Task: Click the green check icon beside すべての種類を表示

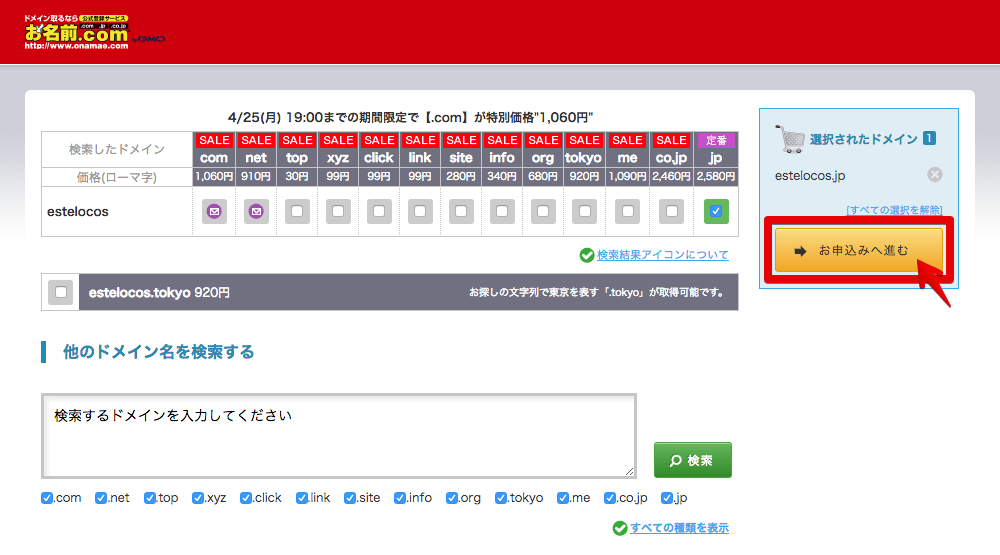Action: tap(620, 528)
